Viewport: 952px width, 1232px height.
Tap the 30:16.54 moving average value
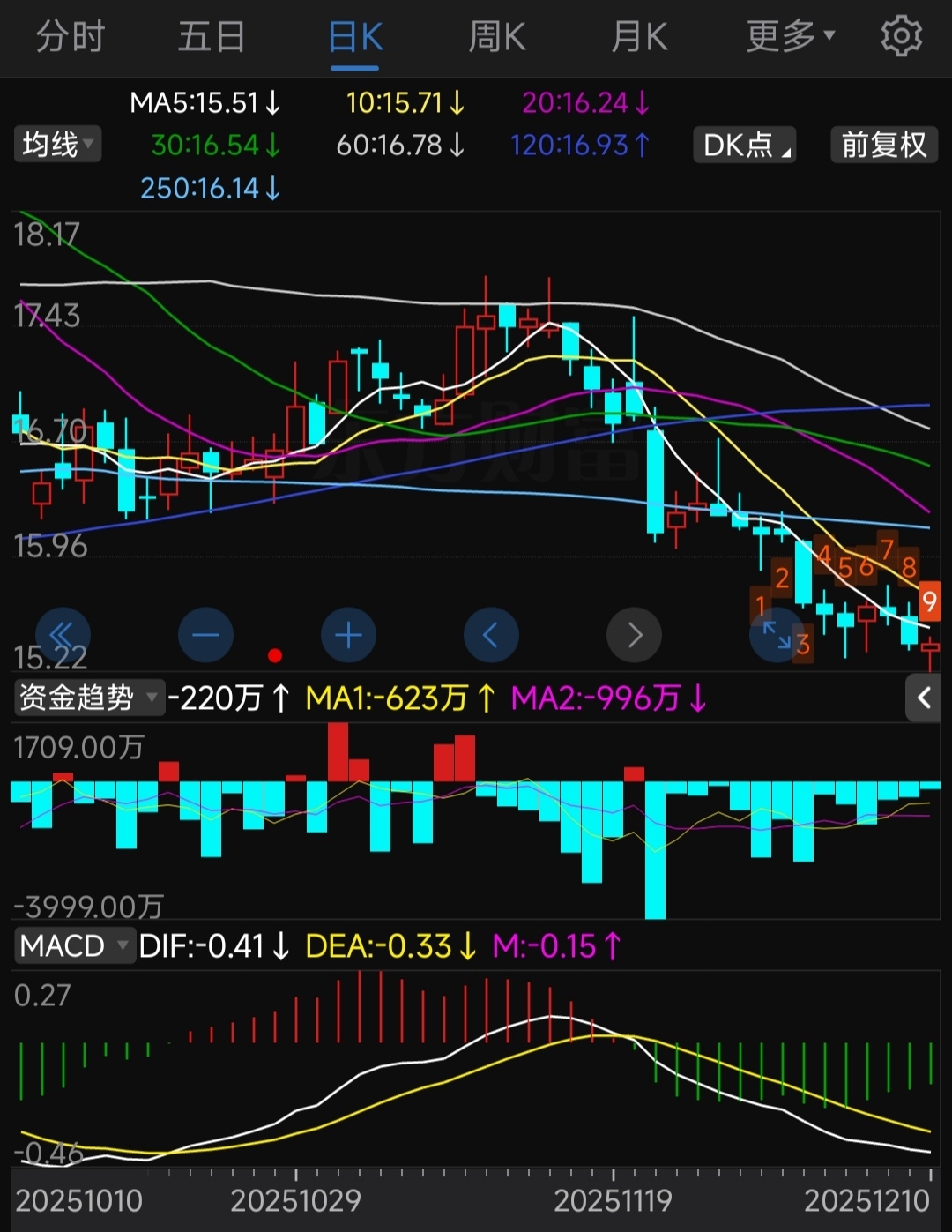216,145
